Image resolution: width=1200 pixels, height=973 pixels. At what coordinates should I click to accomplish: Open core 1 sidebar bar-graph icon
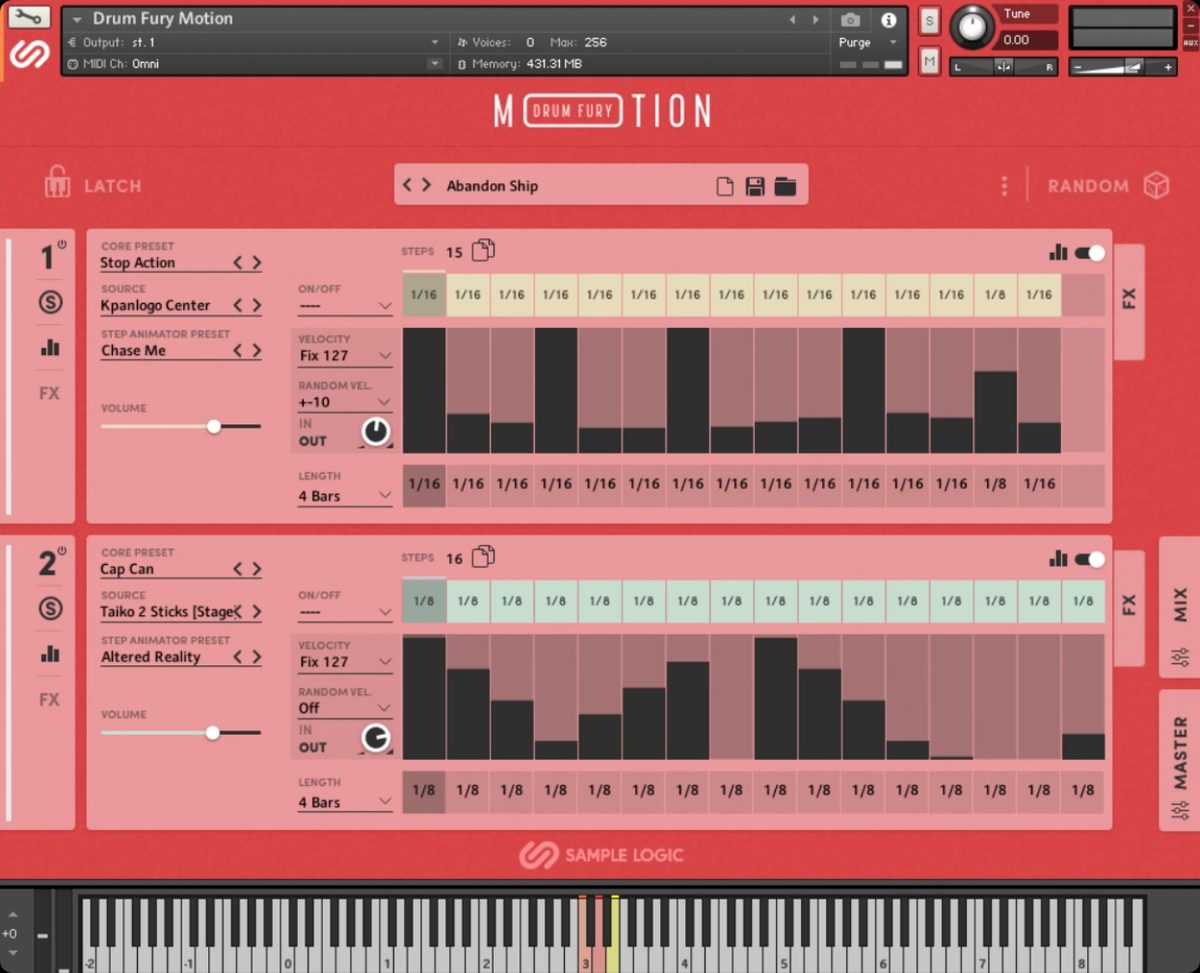coord(50,348)
